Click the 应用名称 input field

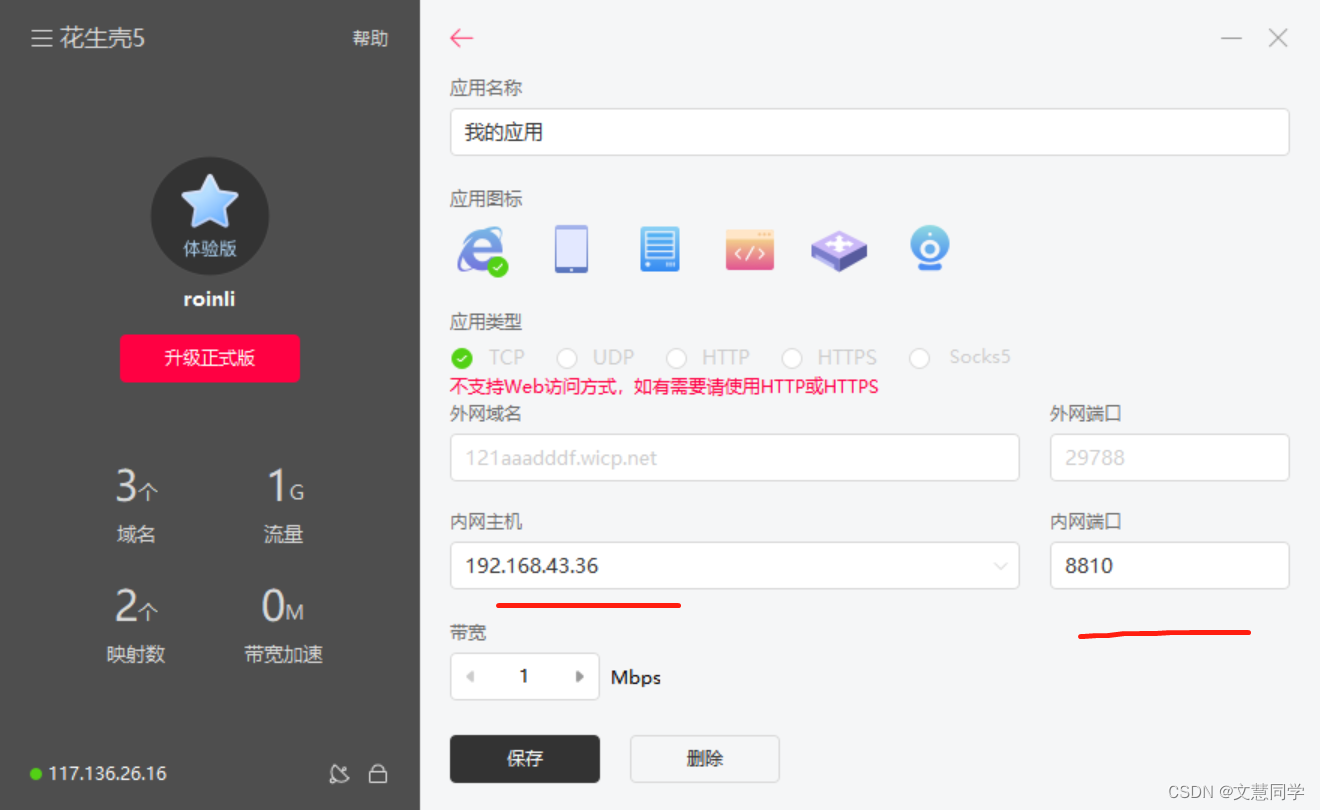coord(869,132)
